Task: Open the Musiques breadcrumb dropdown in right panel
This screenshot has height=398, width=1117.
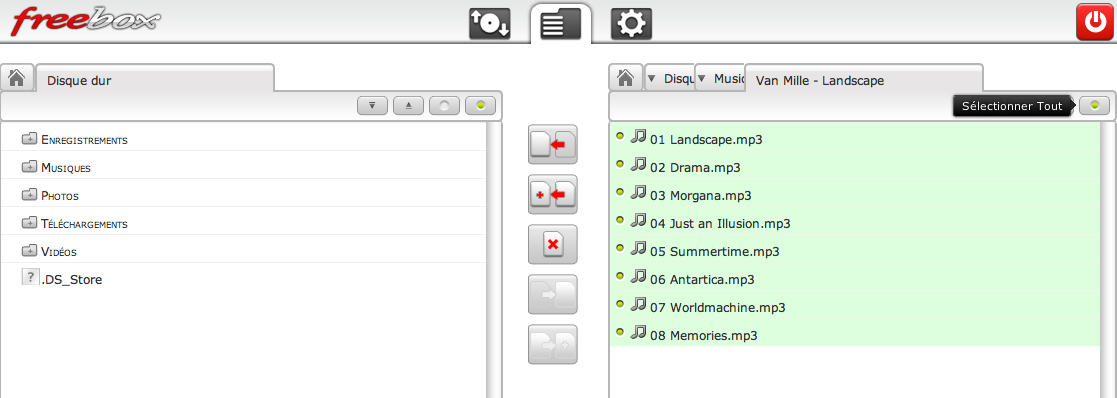Action: (719, 78)
